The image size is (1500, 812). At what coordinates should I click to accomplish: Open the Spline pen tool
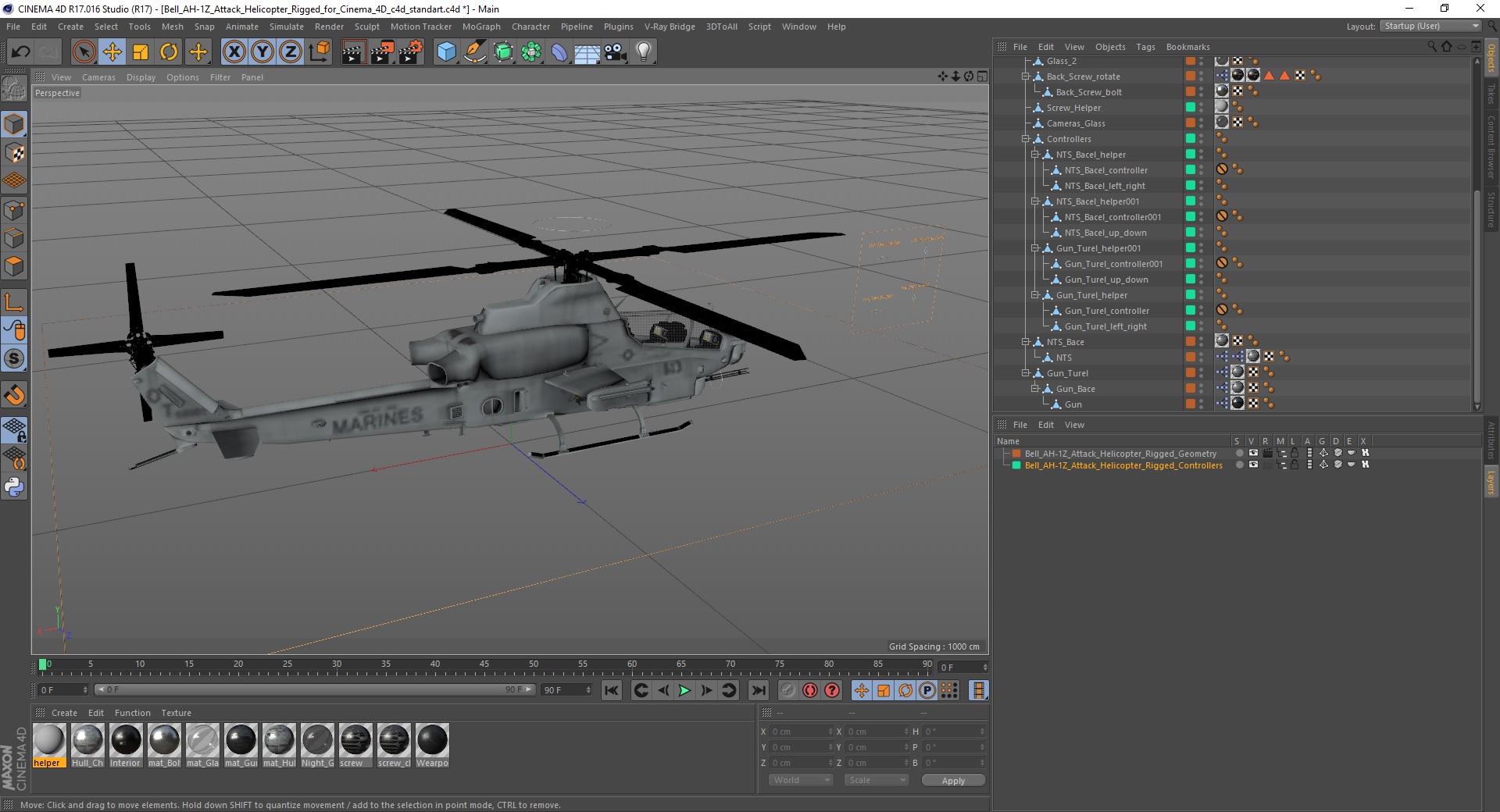(474, 52)
